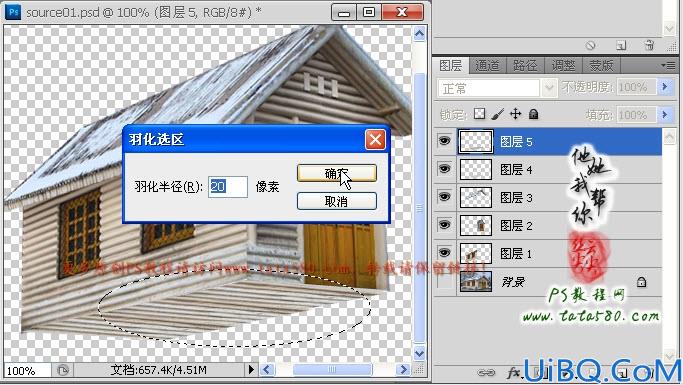Click the no-symbol icon in upper panel

pyautogui.click(x=591, y=45)
